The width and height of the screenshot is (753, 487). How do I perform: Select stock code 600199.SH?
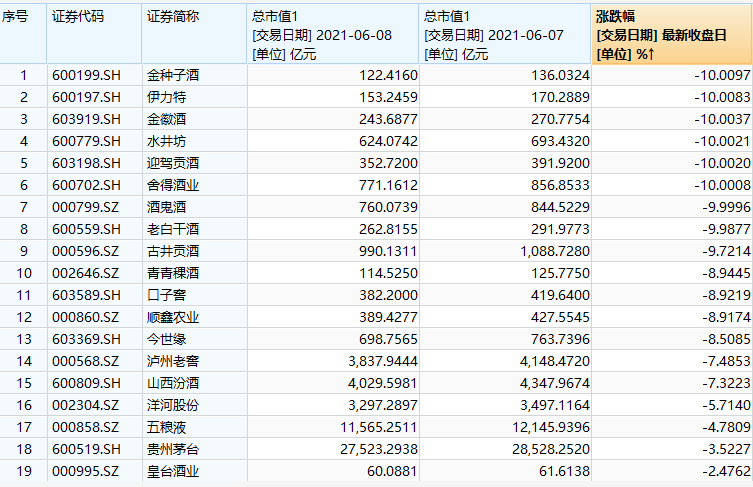pyautogui.click(x=86, y=75)
